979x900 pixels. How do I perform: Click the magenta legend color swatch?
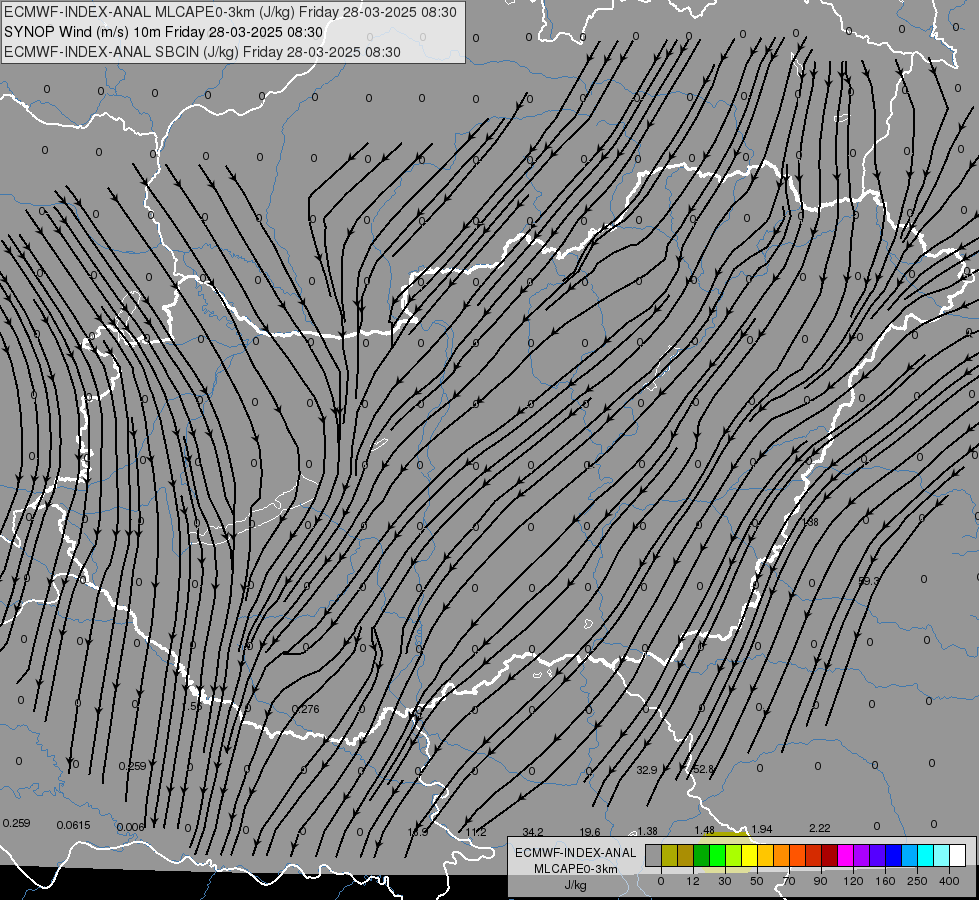[x=845, y=855]
